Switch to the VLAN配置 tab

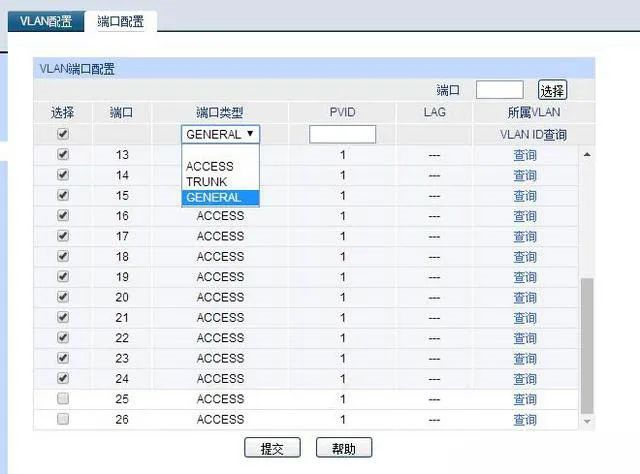point(46,21)
